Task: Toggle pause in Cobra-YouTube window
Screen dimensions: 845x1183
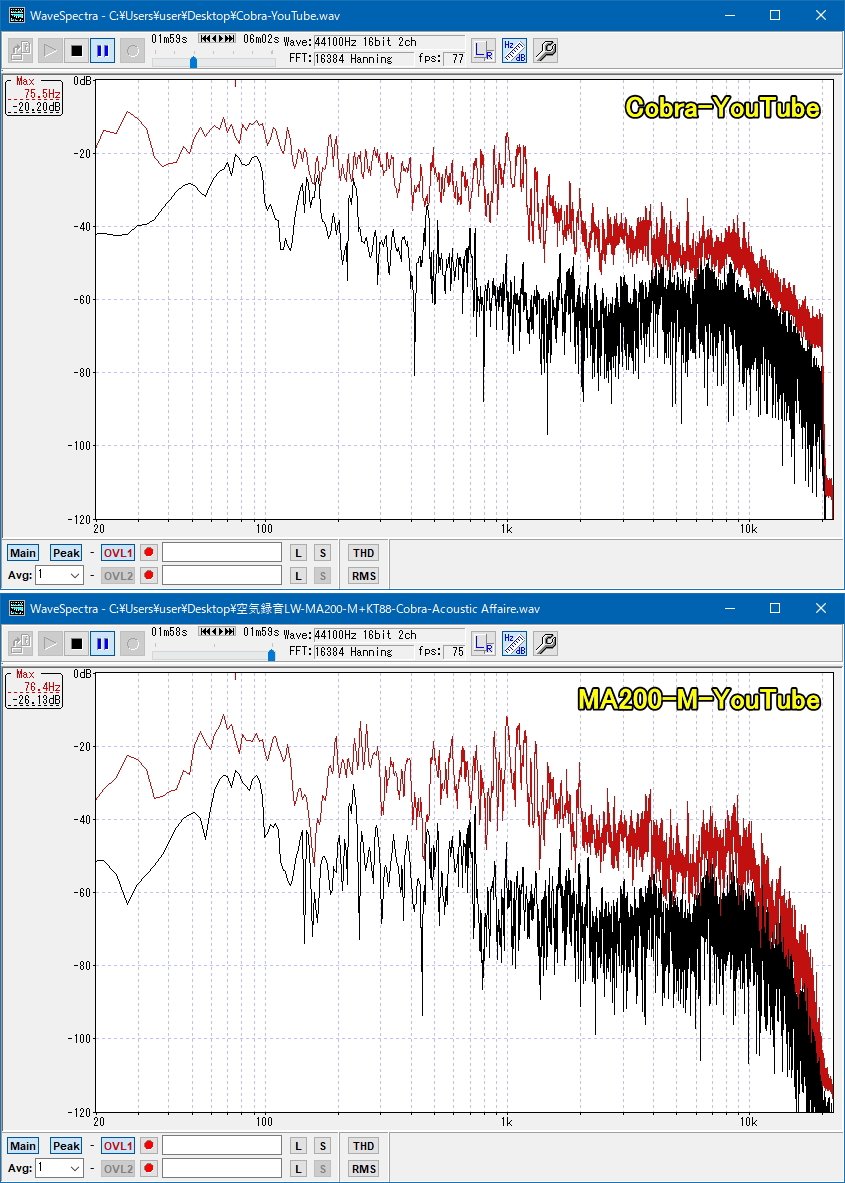Action: 103,51
